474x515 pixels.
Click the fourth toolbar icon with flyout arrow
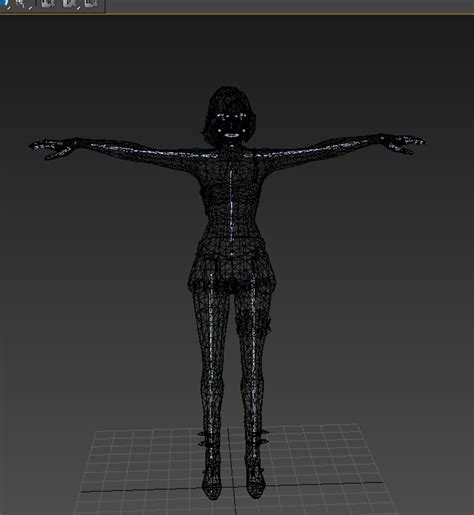point(70,3)
